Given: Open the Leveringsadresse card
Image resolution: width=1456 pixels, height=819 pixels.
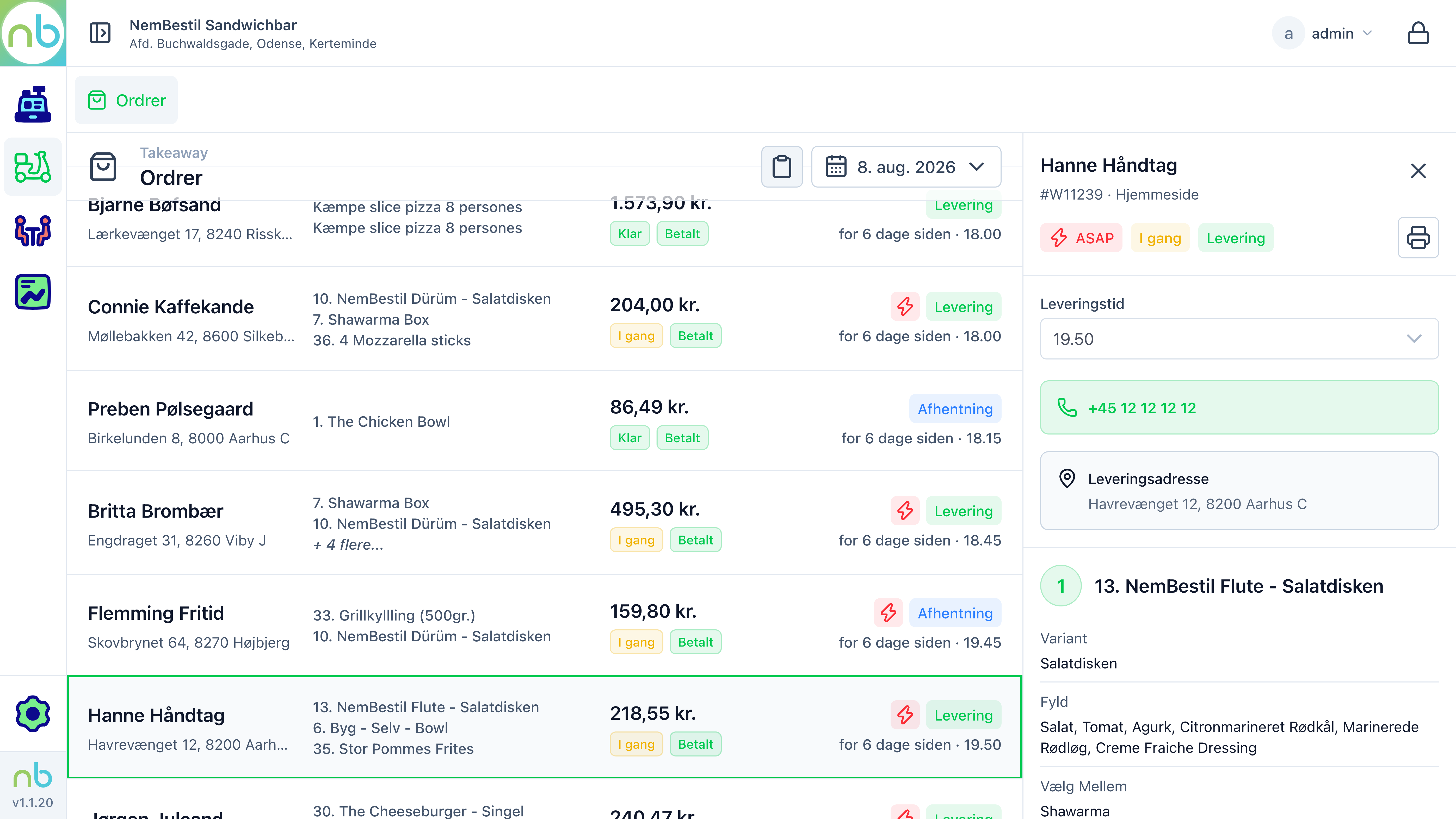Looking at the screenshot, I should pos(1239,491).
